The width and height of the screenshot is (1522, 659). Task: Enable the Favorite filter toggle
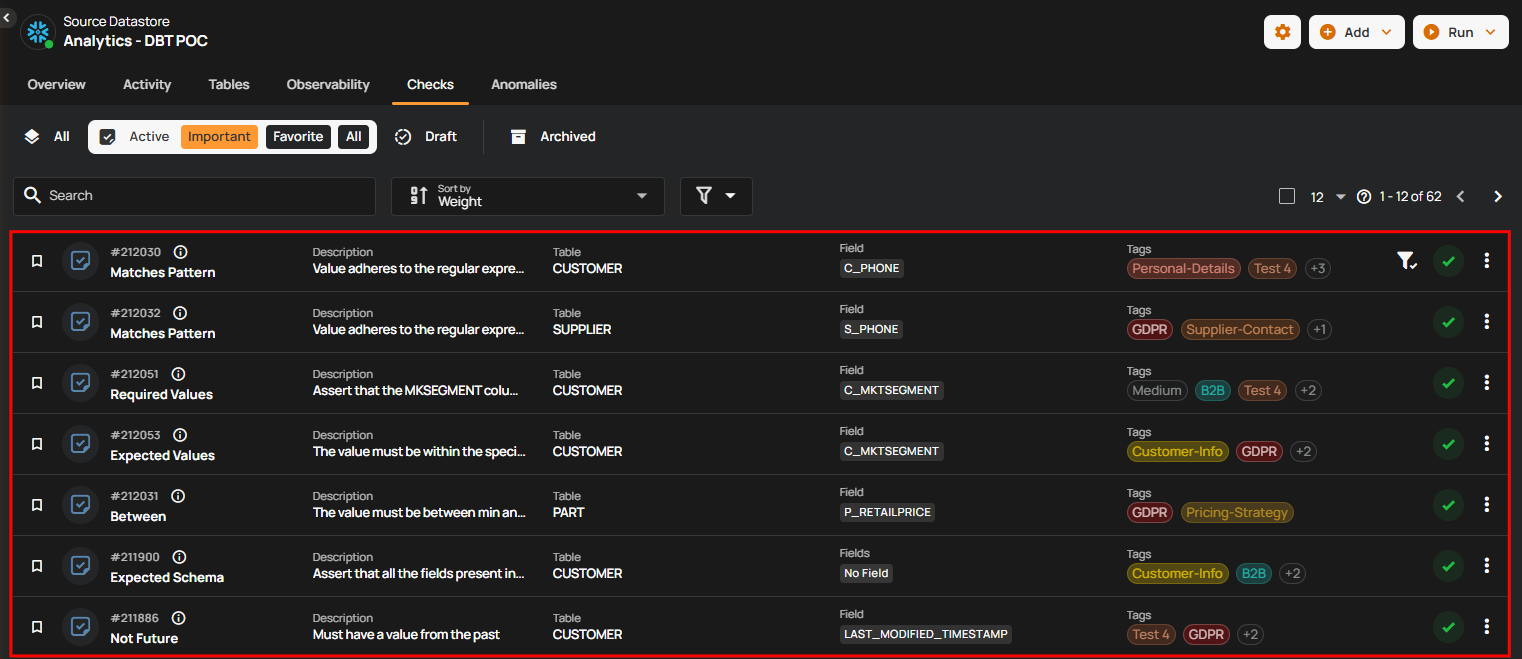[297, 136]
